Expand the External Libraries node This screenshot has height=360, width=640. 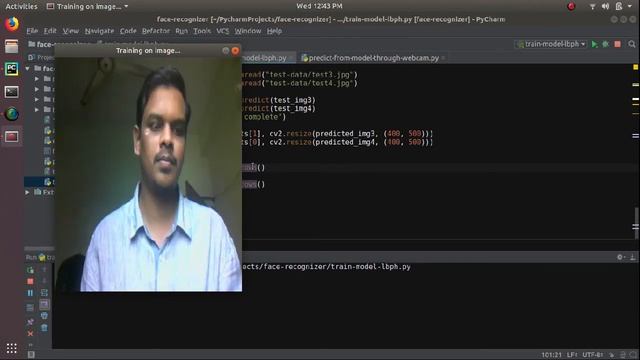pyautogui.click(x=28, y=192)
